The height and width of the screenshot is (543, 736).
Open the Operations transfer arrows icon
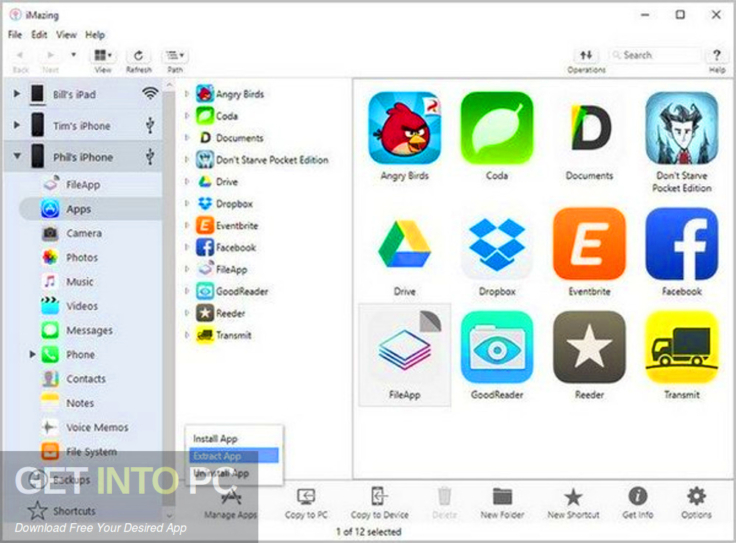[586, 55]
